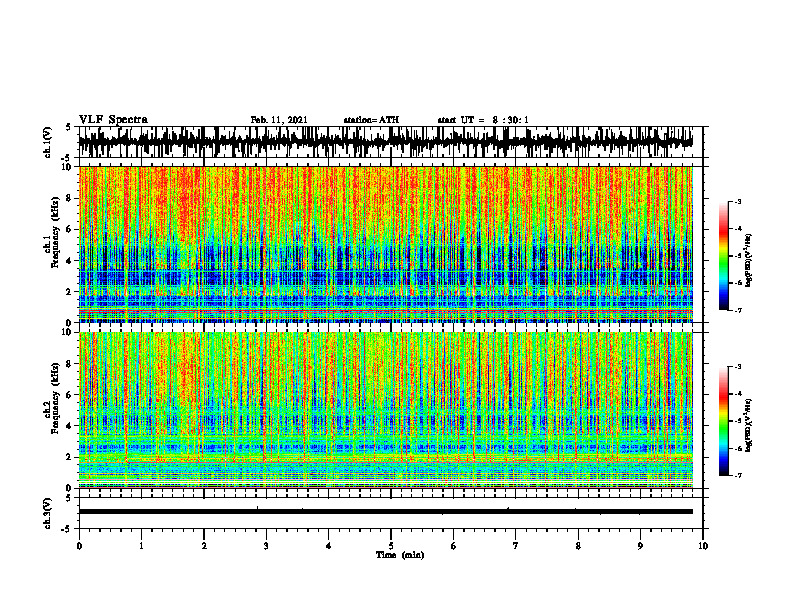Viewport: 792px width, 612px height.
Task: Click the ch.1 (V) waveform trace panel
Action: point(391,142)
